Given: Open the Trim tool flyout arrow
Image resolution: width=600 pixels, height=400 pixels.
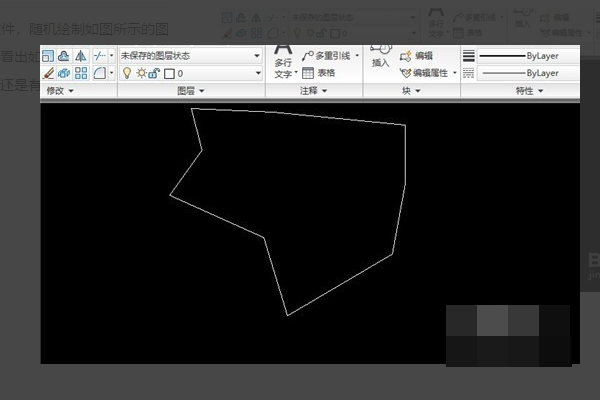Looking at the screenshot, I should click(x=112, y=56).
